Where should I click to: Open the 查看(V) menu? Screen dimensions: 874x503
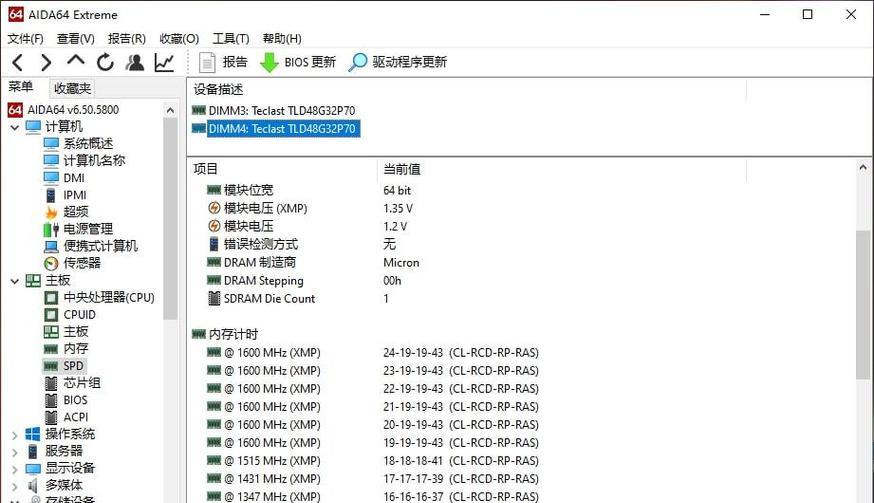(x=76, y=38)
